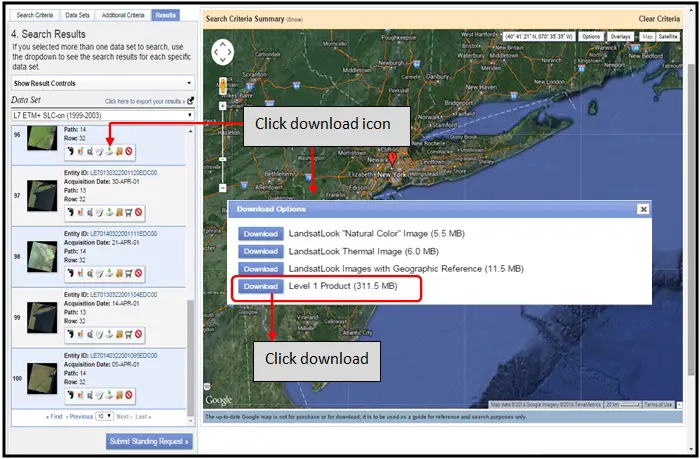The image size is (700, 459).
Task: Zoom in on the map with plus button
Action: 223,106
